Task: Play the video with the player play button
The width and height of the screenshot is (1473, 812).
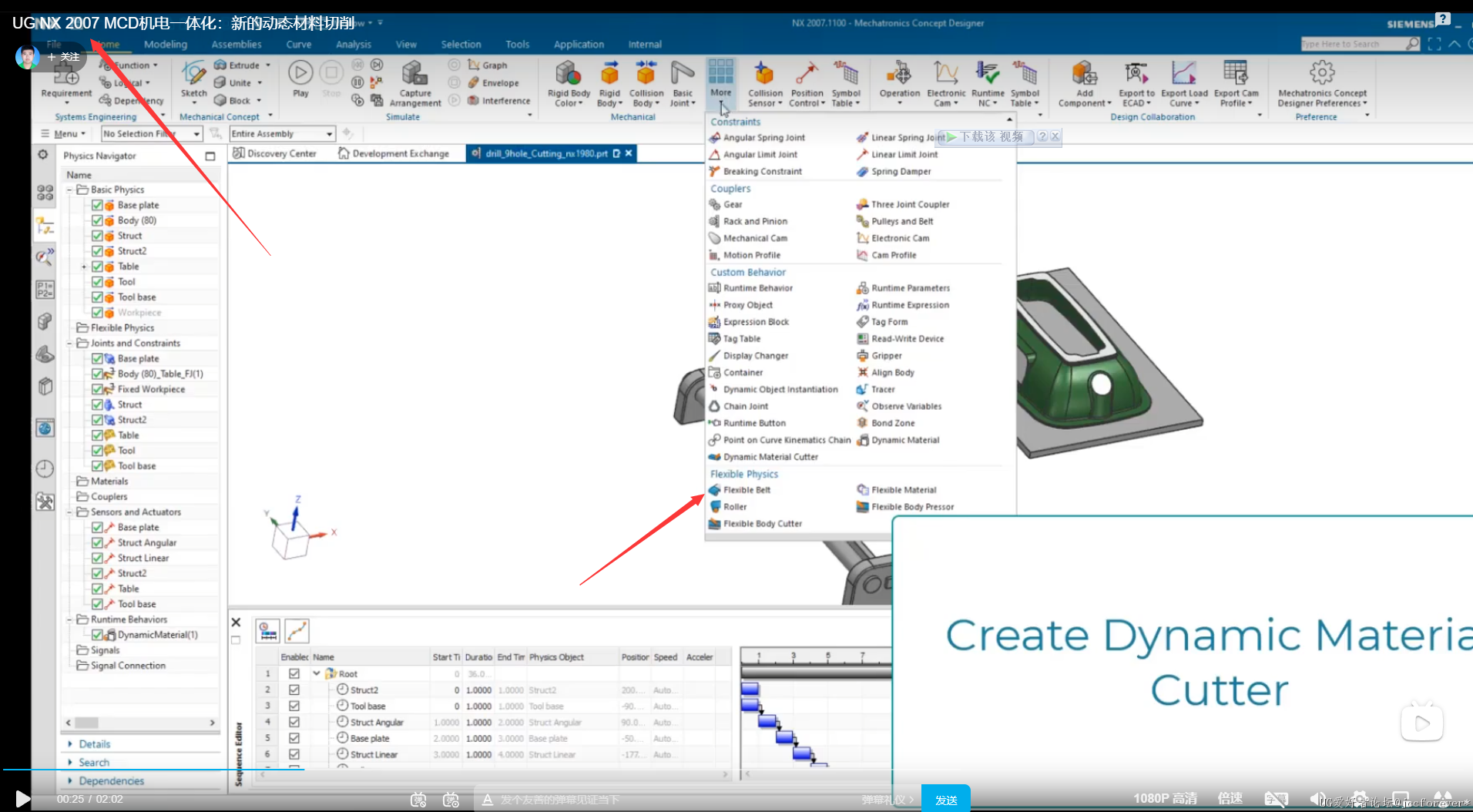Action: (23, 799)
